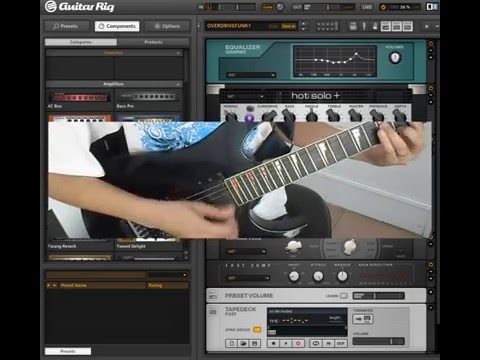Open the preset dropdown above Fast Comp

click(246, 252)
